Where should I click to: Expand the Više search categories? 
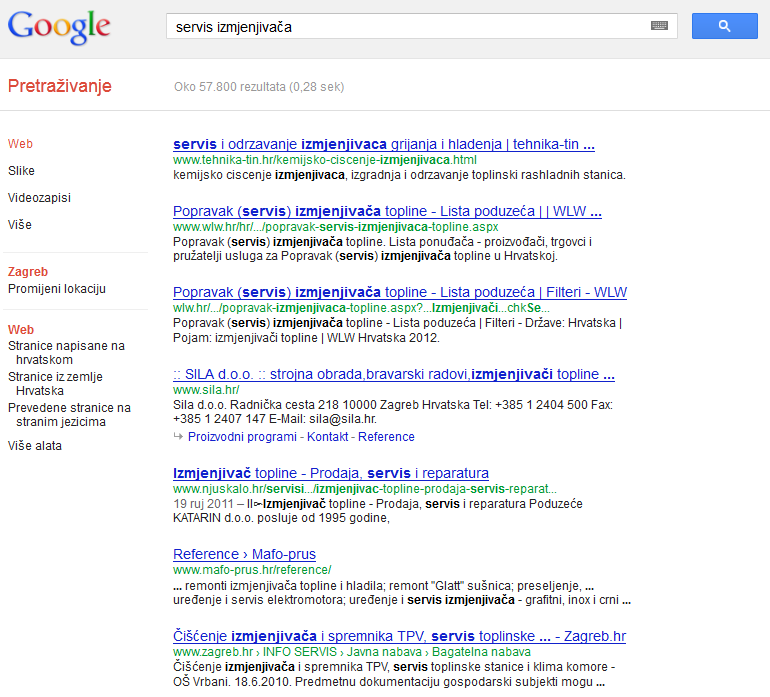[x=20, y=225]
